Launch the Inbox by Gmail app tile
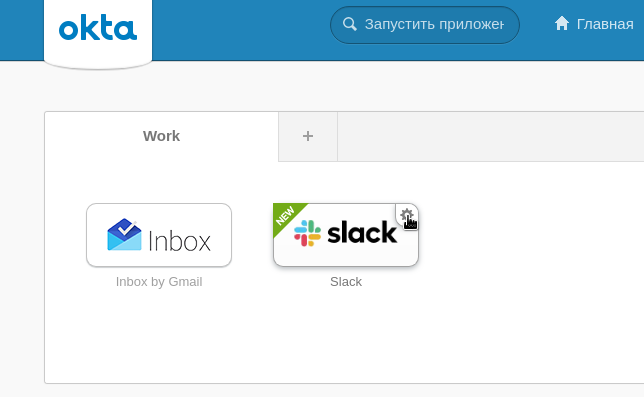 tap(159, 235)
